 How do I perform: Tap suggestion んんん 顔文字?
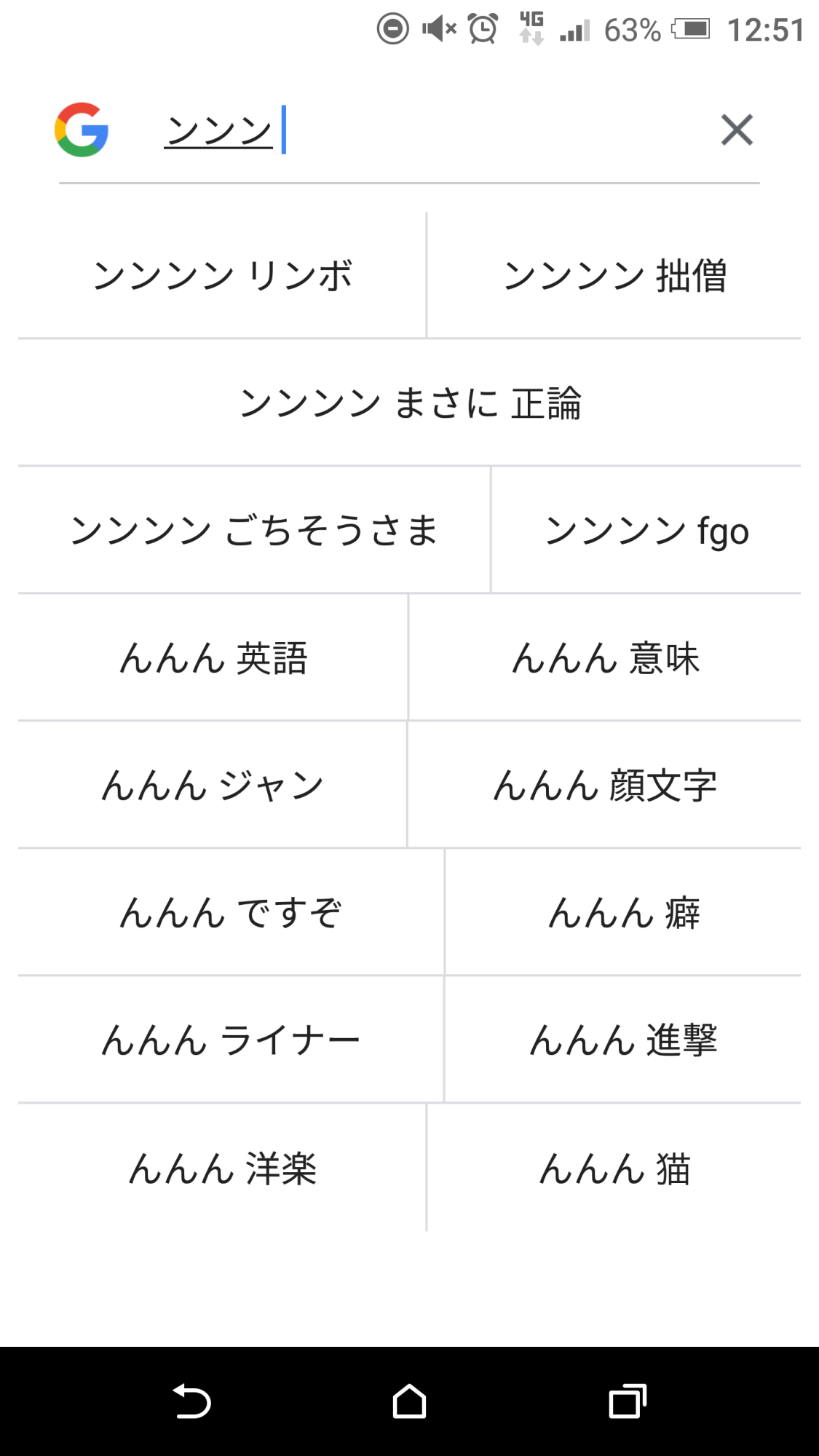click(605, 786)
